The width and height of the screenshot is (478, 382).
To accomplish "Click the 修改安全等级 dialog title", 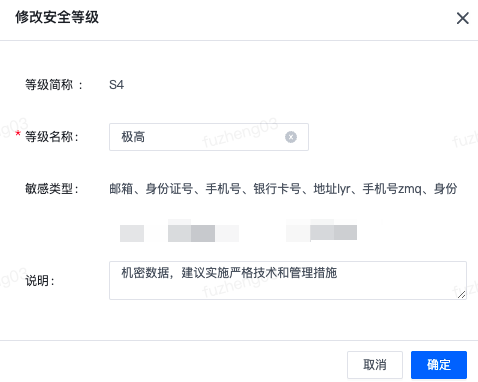I will pyautogui.click(x=57, y=17).
